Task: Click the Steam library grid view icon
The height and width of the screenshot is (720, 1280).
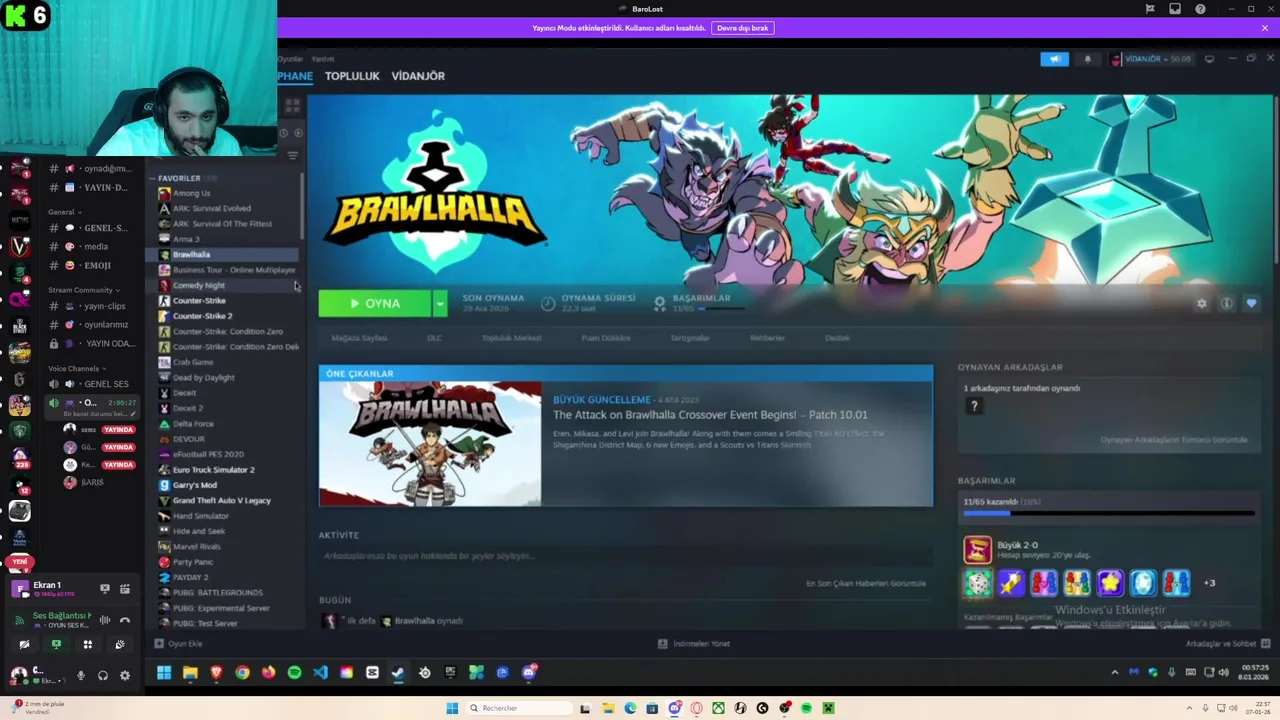Action: pos(293,105)
